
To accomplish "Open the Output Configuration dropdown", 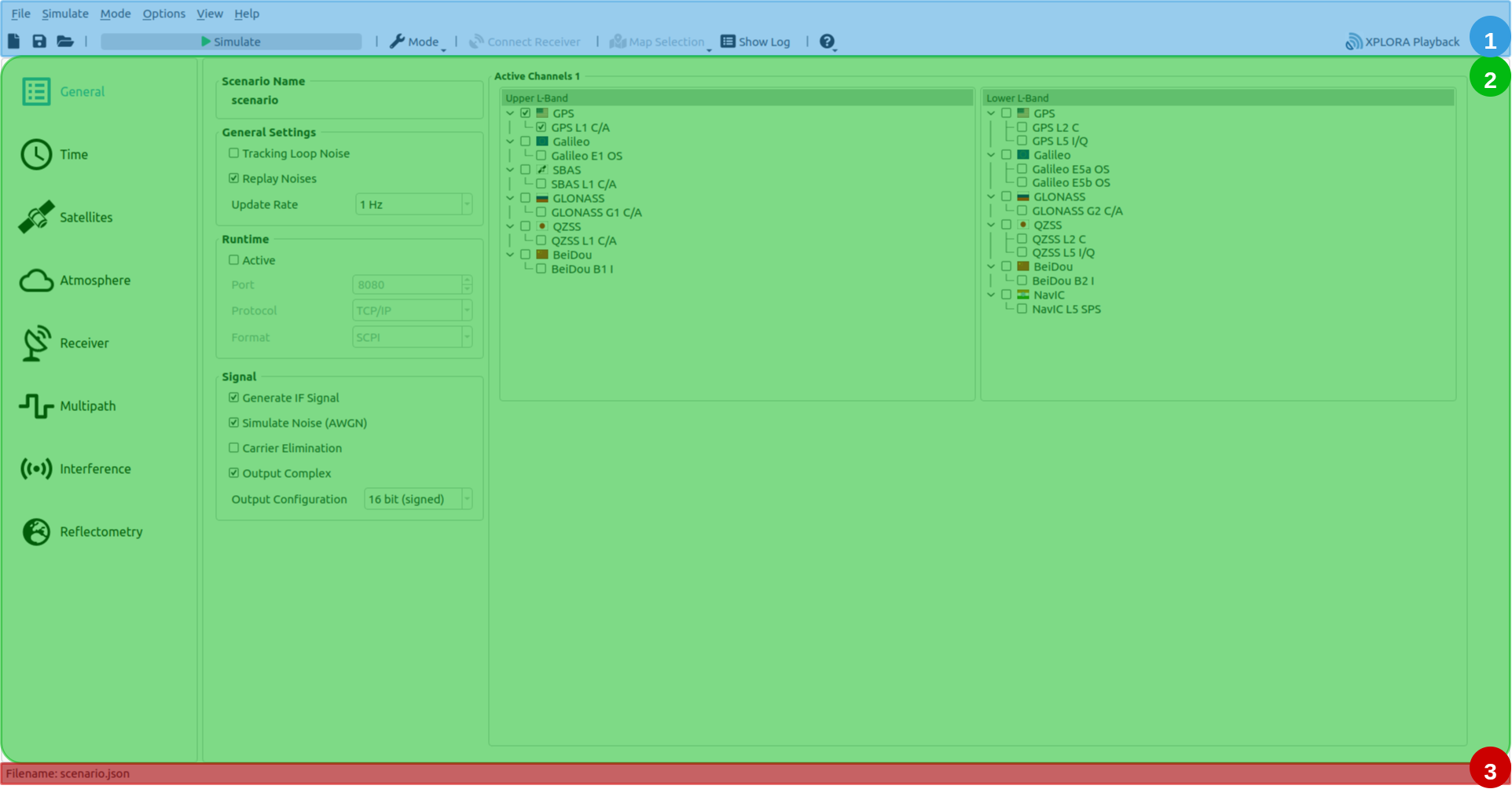I will pos(418,499).
